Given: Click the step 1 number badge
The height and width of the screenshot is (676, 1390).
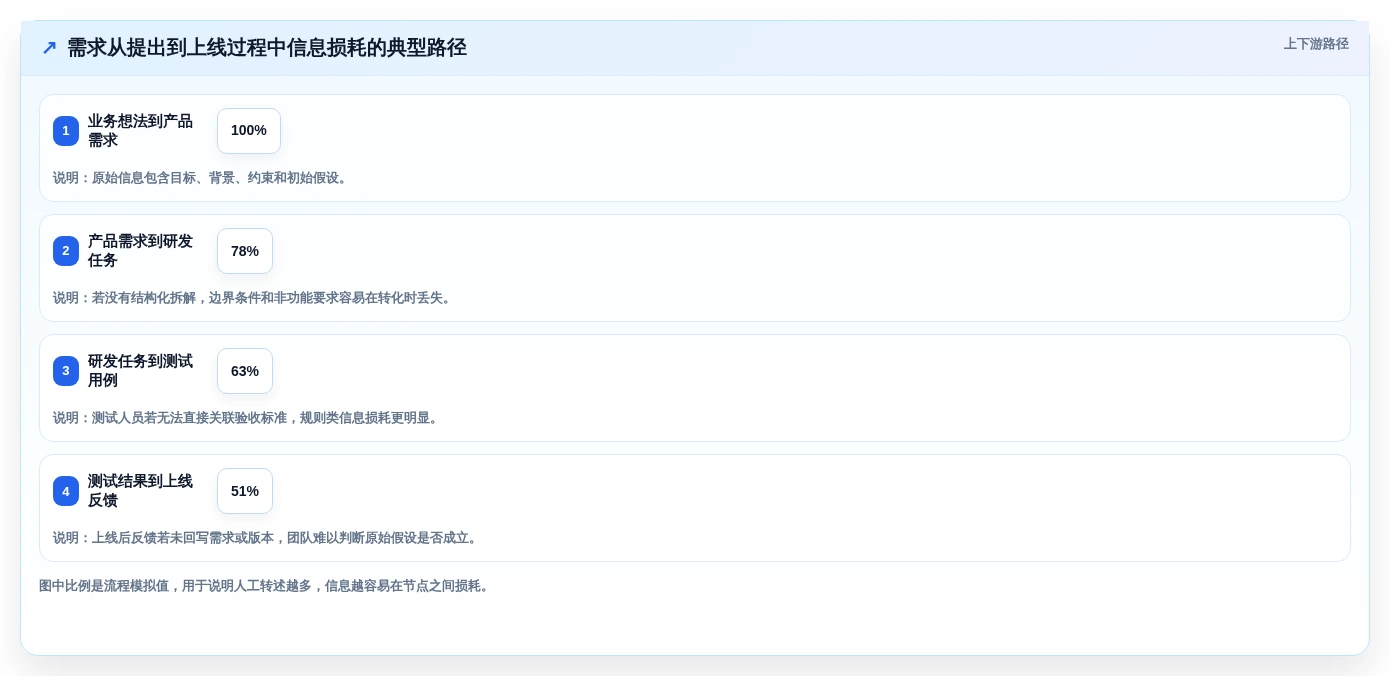Looking at the screenshot, I should [x=66, y=131].
